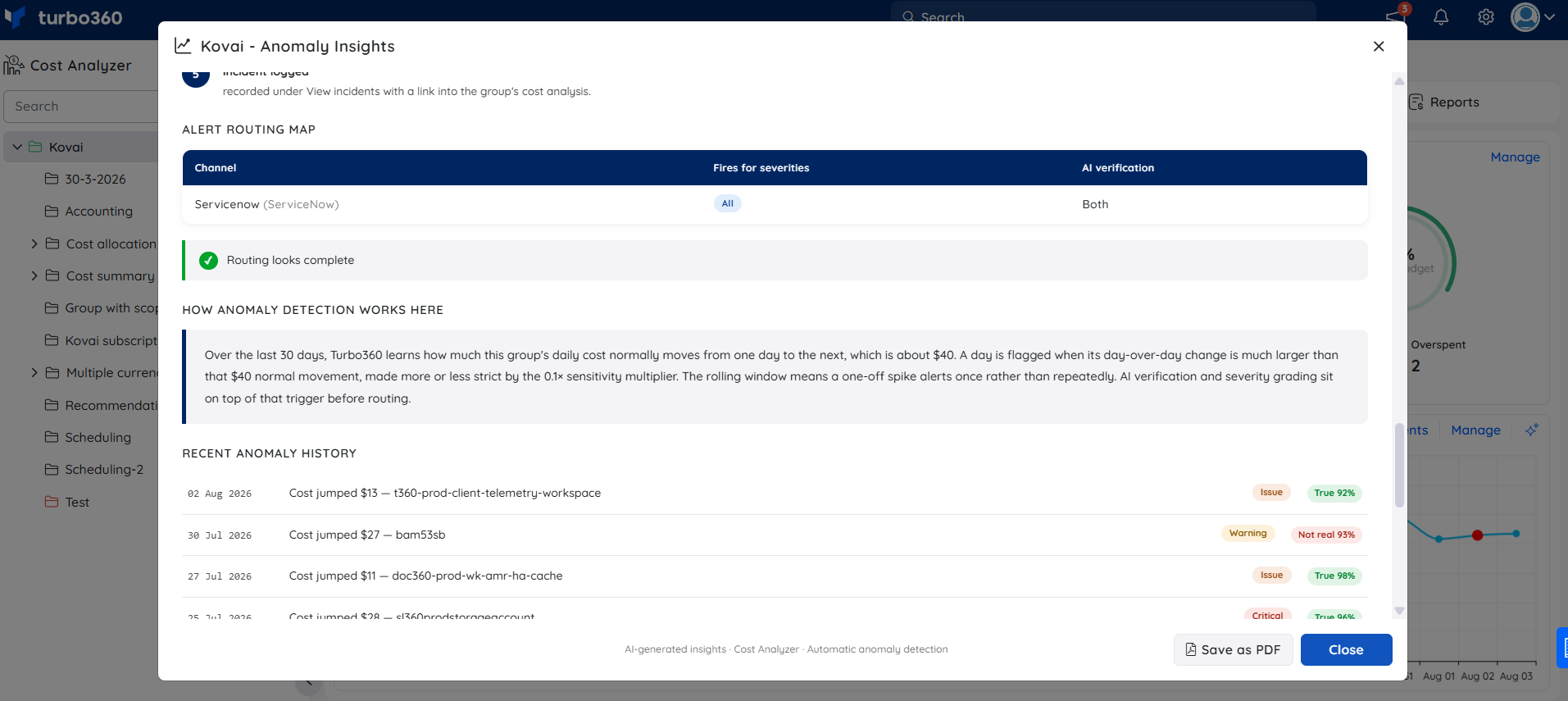Screen dimensions: 1568x701
Task: Click the 02 Aug 2026 anomaly entry
Action: point(775,493)
